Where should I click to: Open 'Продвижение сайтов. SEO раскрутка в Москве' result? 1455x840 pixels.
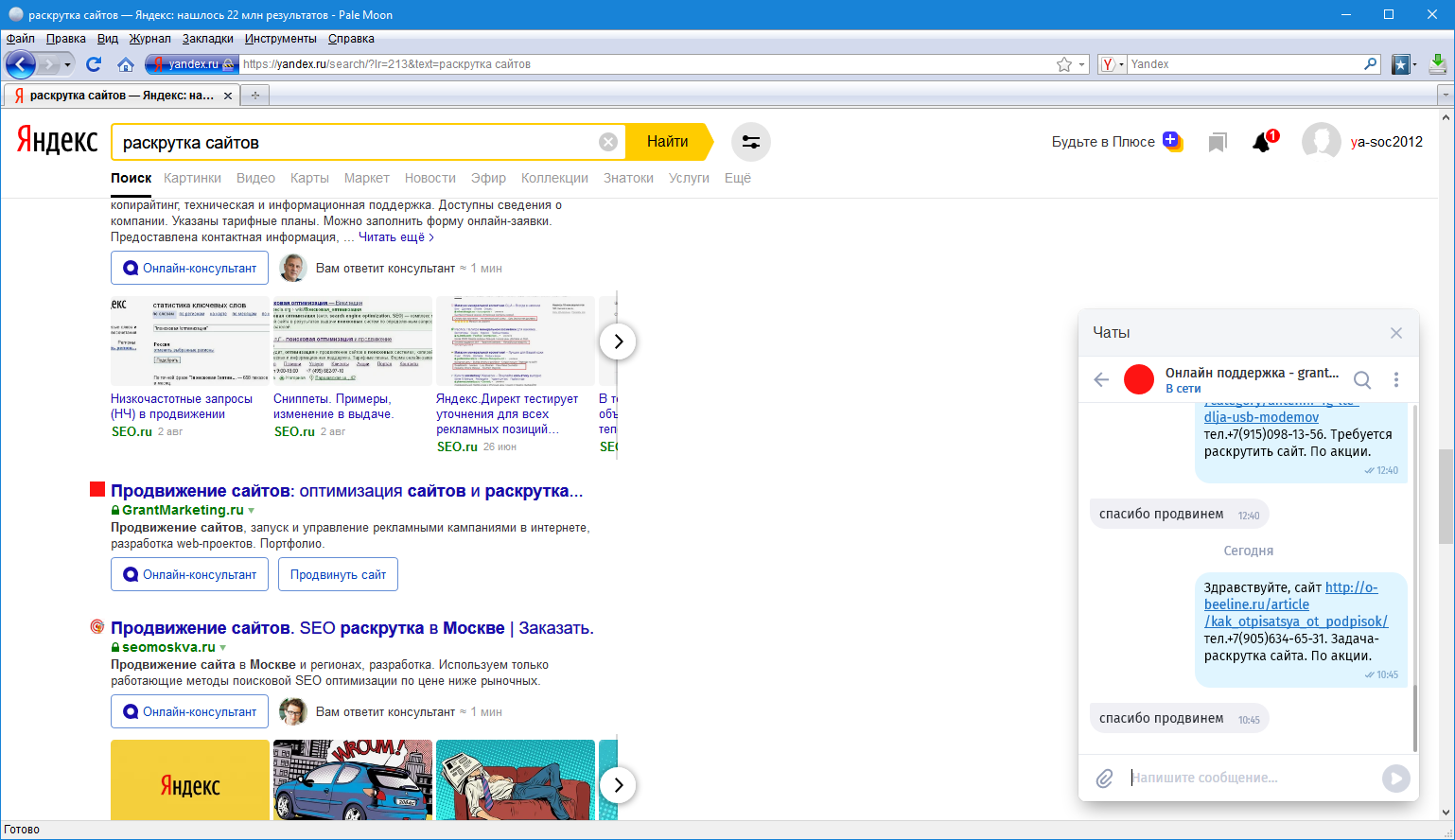(352, 628)
